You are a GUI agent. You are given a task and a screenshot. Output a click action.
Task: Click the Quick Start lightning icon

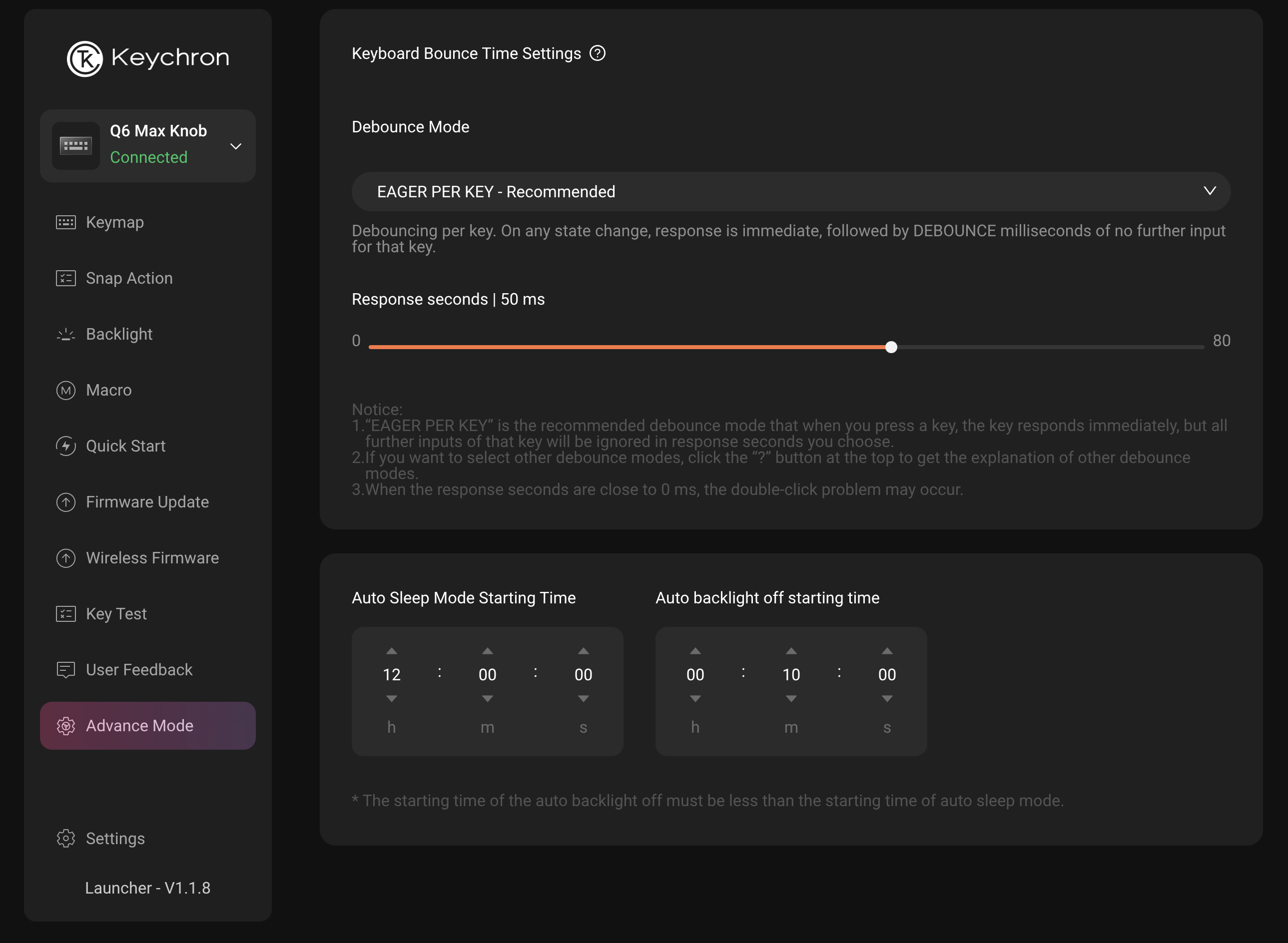[65, 446]
